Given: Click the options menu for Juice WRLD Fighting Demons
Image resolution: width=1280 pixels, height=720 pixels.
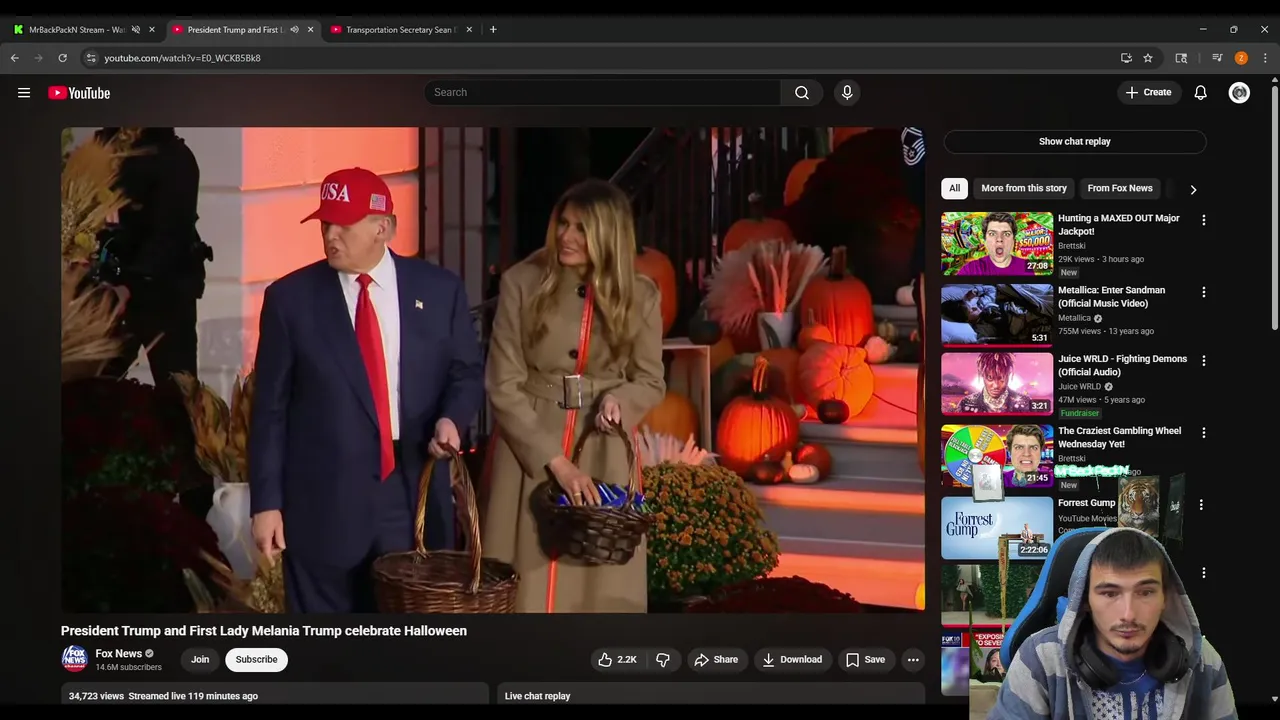Looking at the screenshot, I should (1204, 361).
